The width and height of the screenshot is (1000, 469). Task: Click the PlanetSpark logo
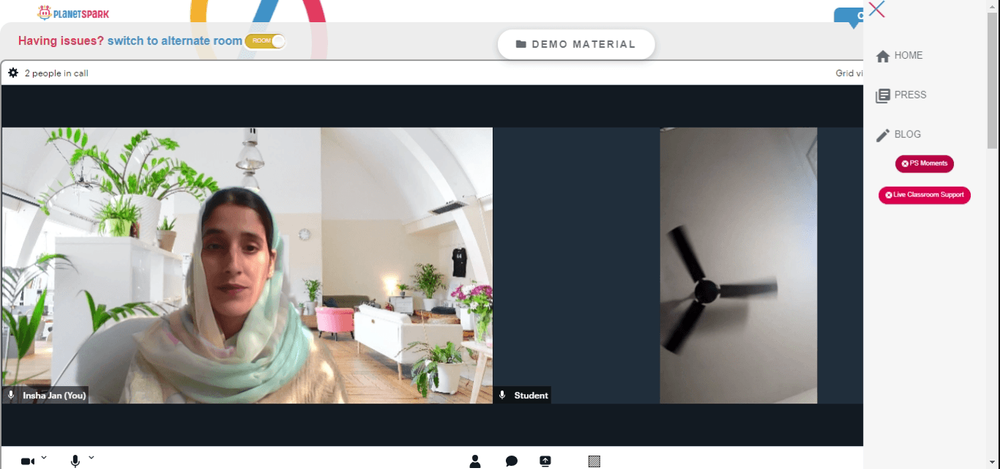(73, 12)
